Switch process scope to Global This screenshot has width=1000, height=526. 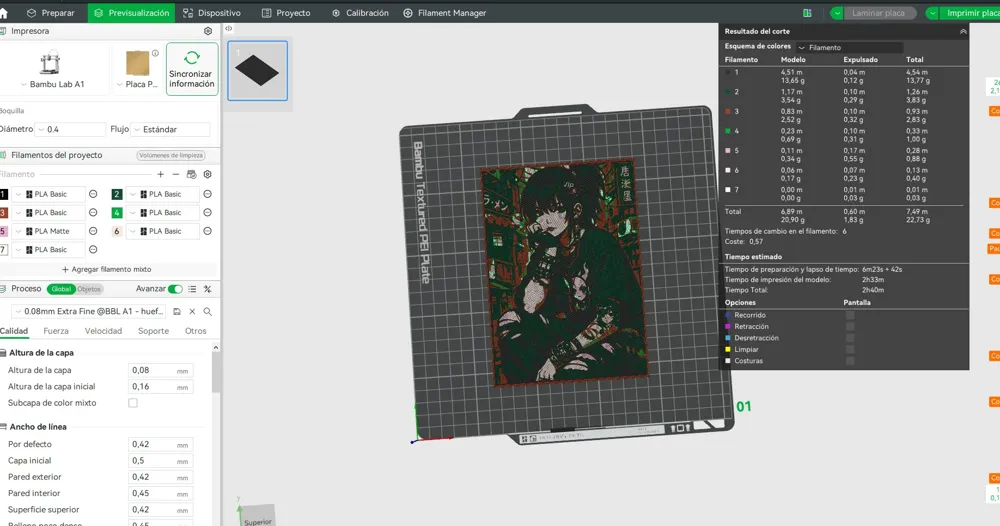pyautogui.click(x=61, y=289)
